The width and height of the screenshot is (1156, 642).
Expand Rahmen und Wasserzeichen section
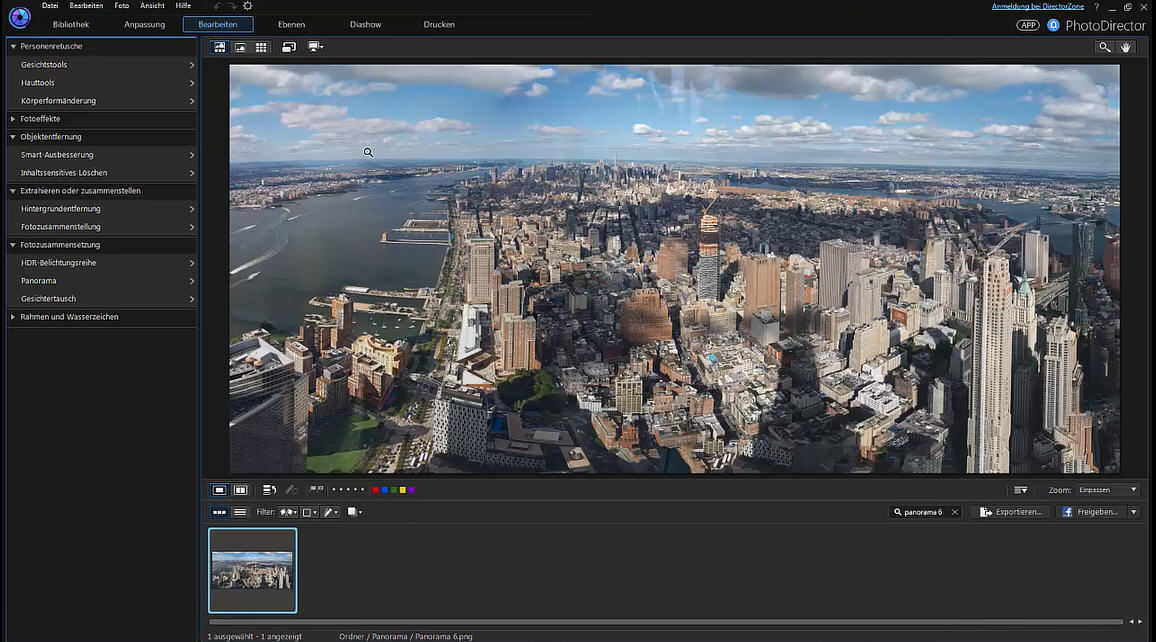click(x=12, y=317)
